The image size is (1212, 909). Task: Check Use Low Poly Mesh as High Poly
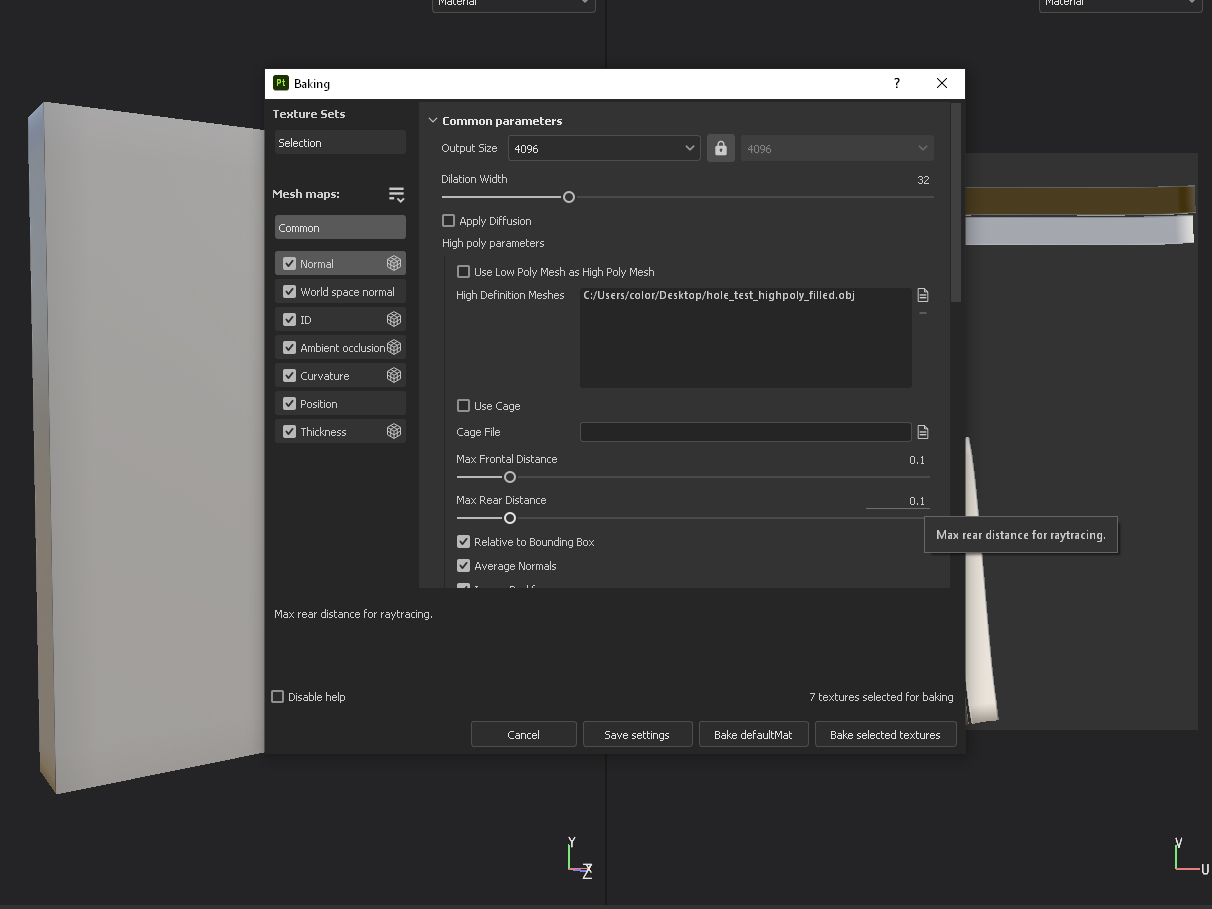coord(464,272)
